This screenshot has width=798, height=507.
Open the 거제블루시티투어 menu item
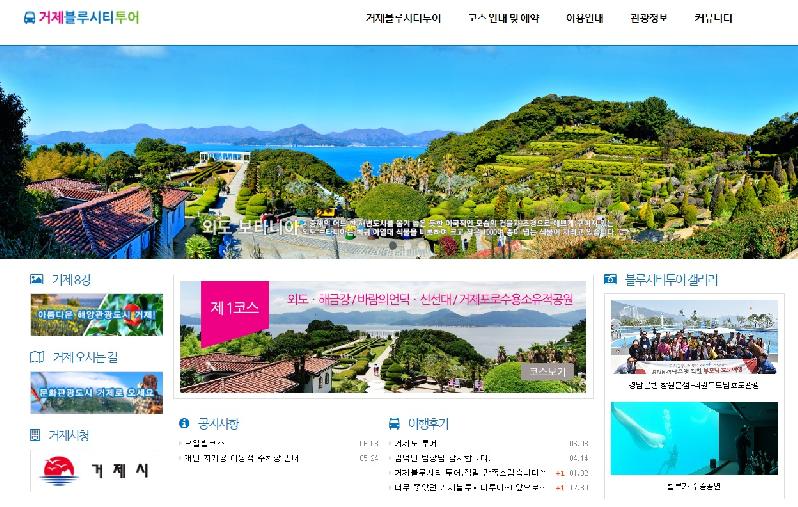403,18
